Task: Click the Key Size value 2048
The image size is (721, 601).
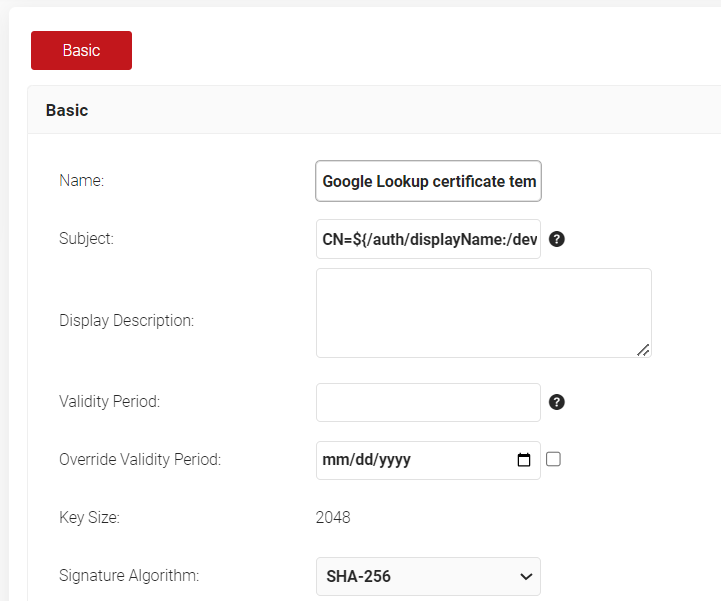Action: click(x=333, y=518)
